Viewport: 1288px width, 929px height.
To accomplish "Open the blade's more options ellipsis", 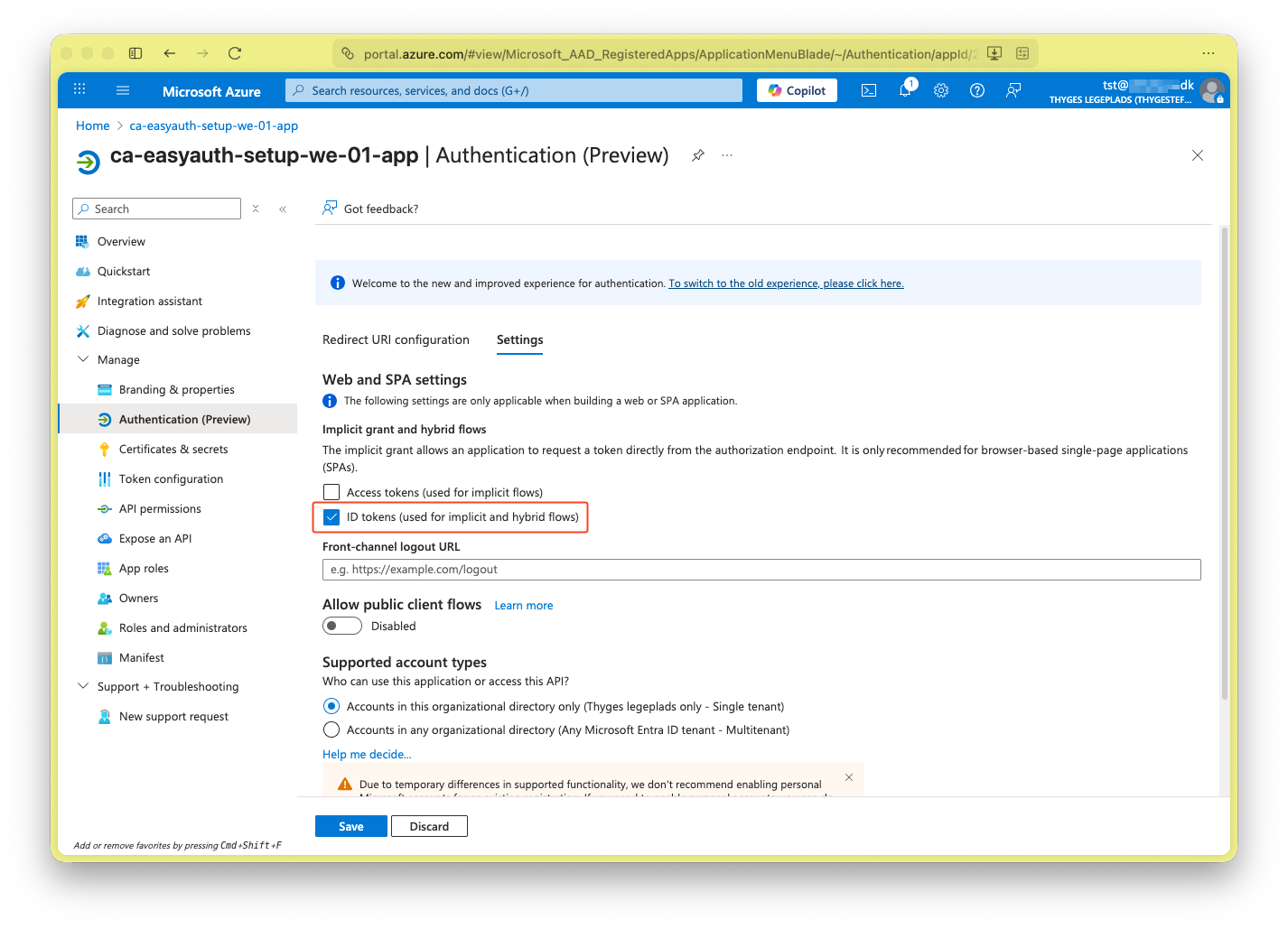I will [x=727, y=155].
